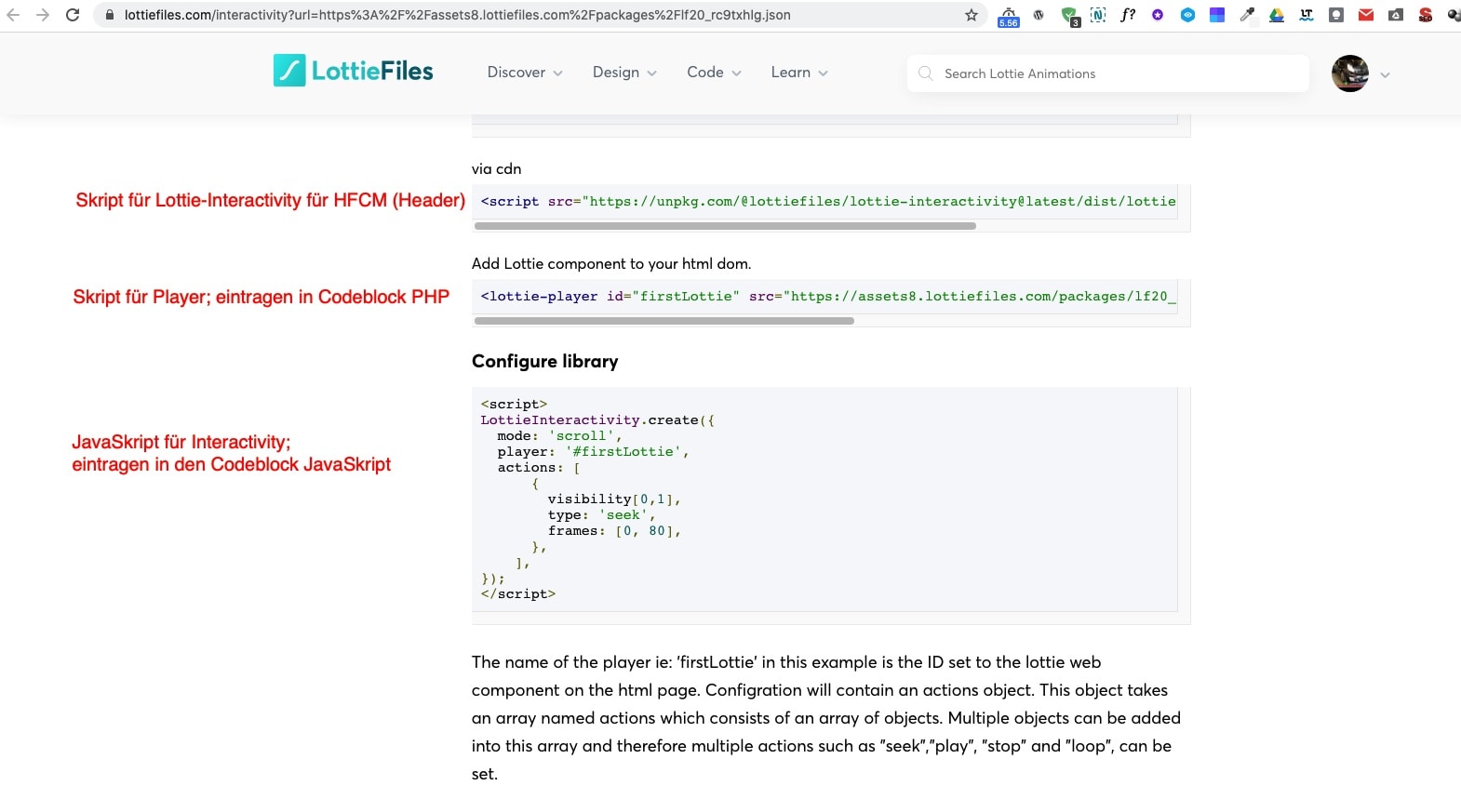
Task: Click the Search Lottie Animations field
Action: click(1107, 73)
